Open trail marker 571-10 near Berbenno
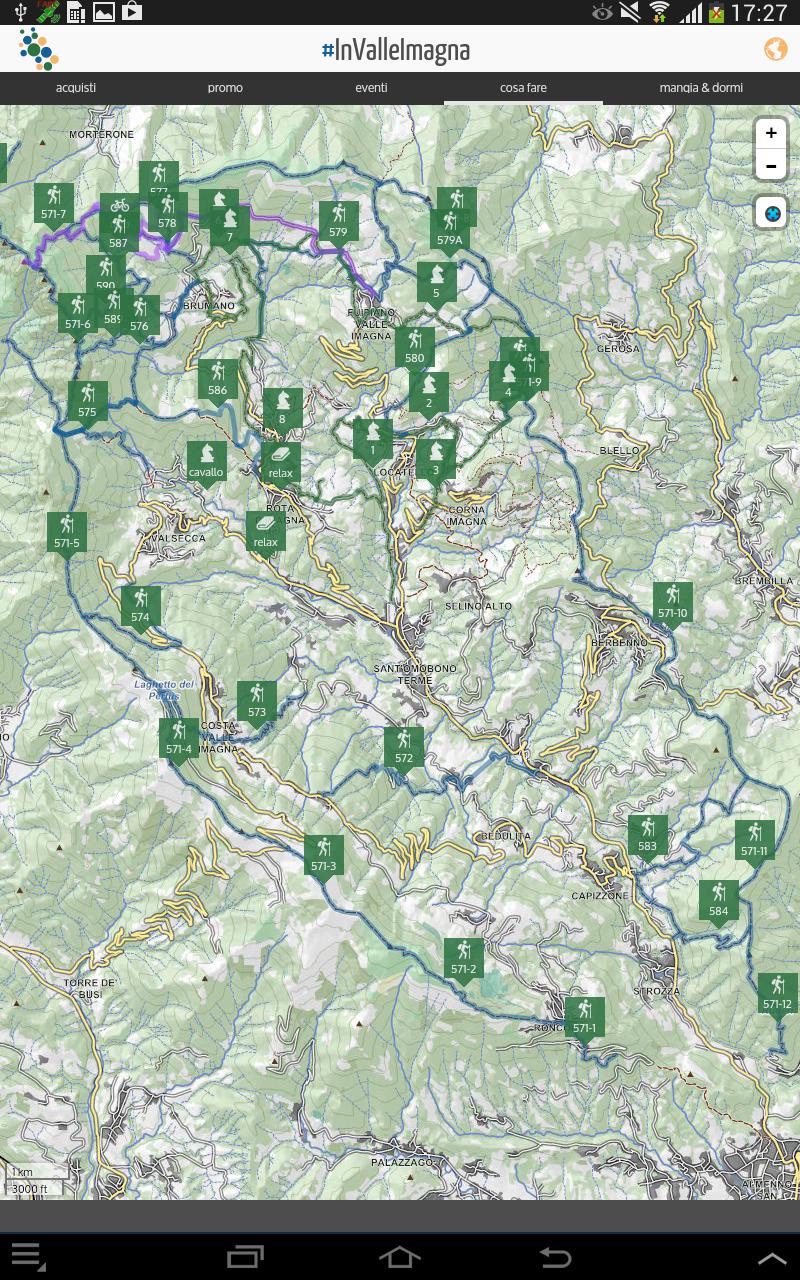 click(672, 601)
